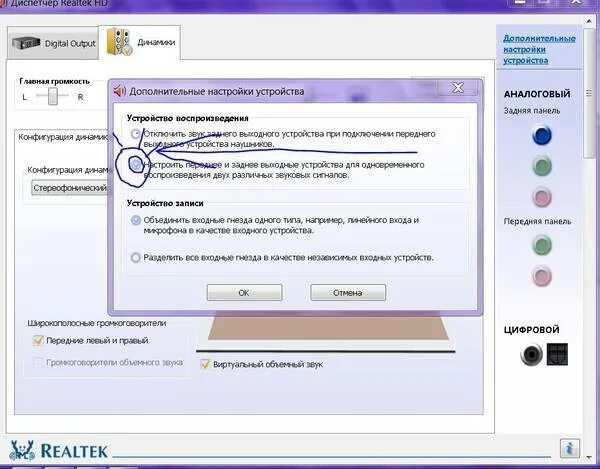
Task: Click the Realtek crab logo
Action: pos(22,450)
